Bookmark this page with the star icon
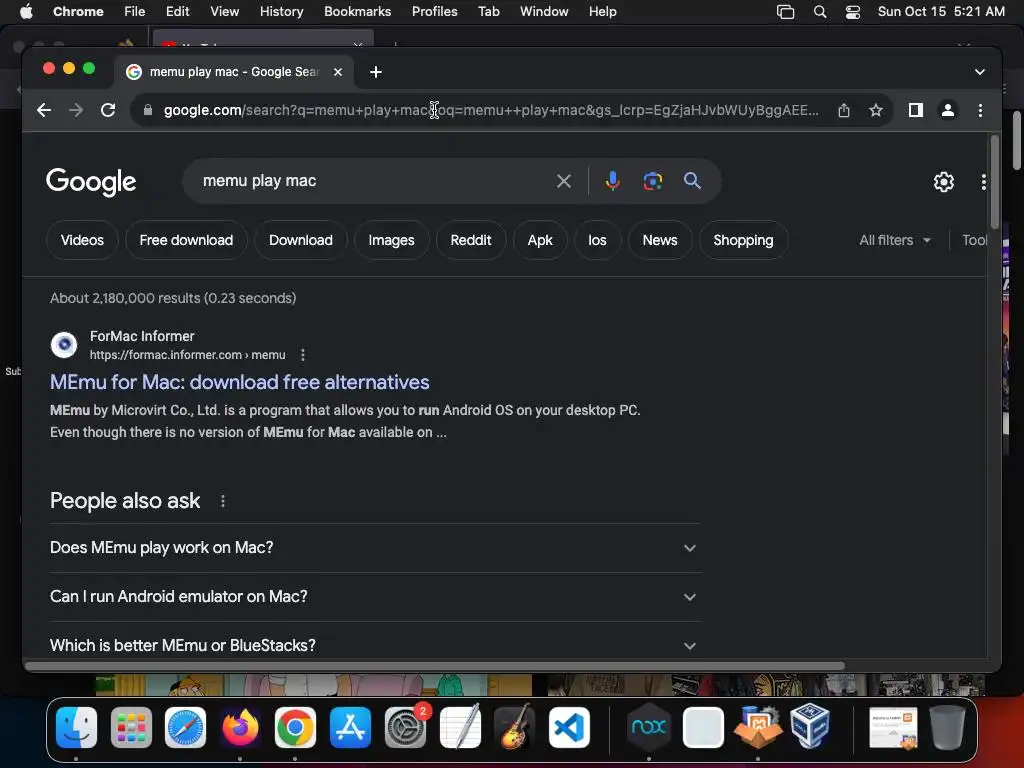The width and height of the screenshot is (1024, 768). click(x=876, y=110)
